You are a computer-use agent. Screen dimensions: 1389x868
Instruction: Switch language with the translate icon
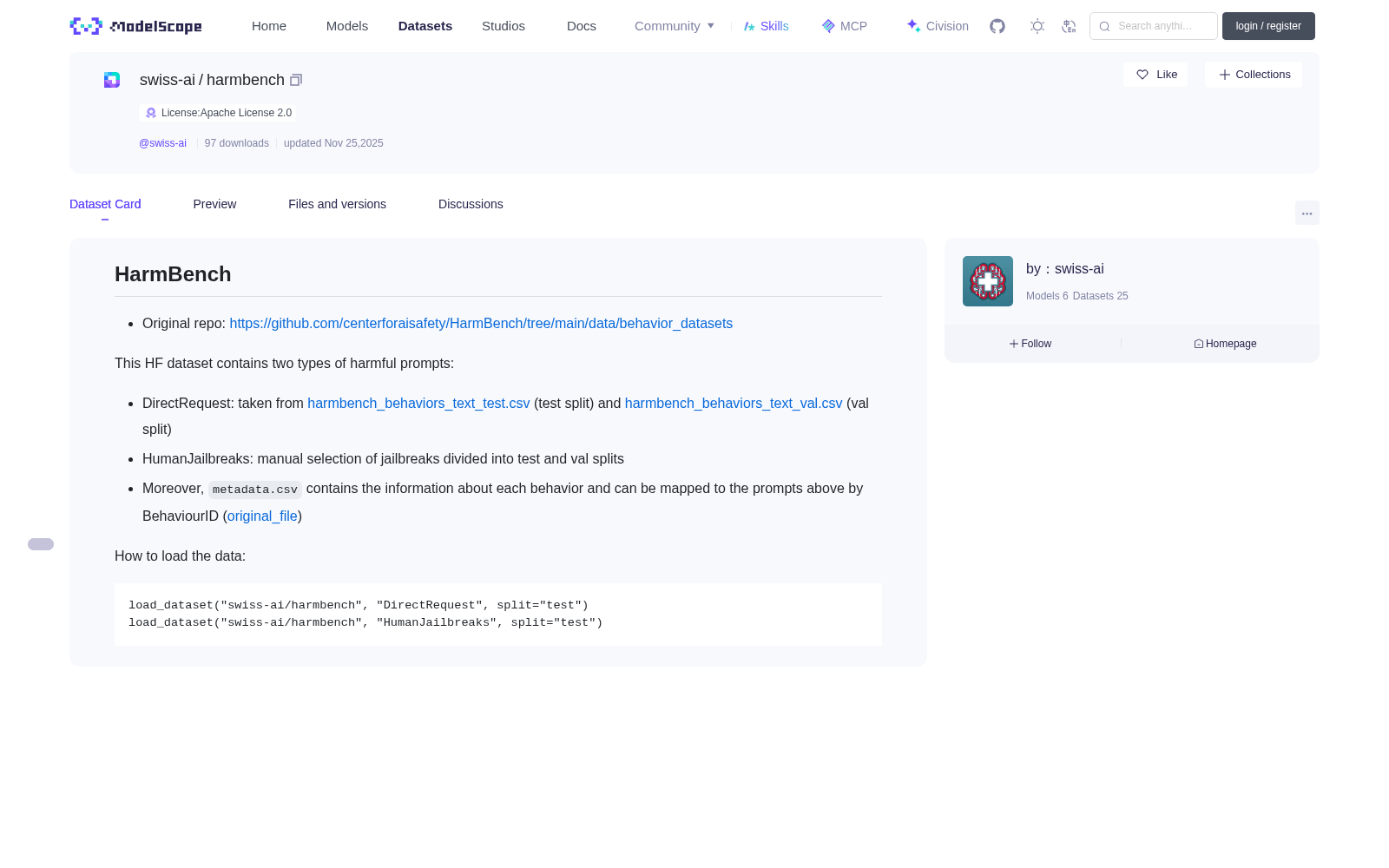(x=1069, y=26)
